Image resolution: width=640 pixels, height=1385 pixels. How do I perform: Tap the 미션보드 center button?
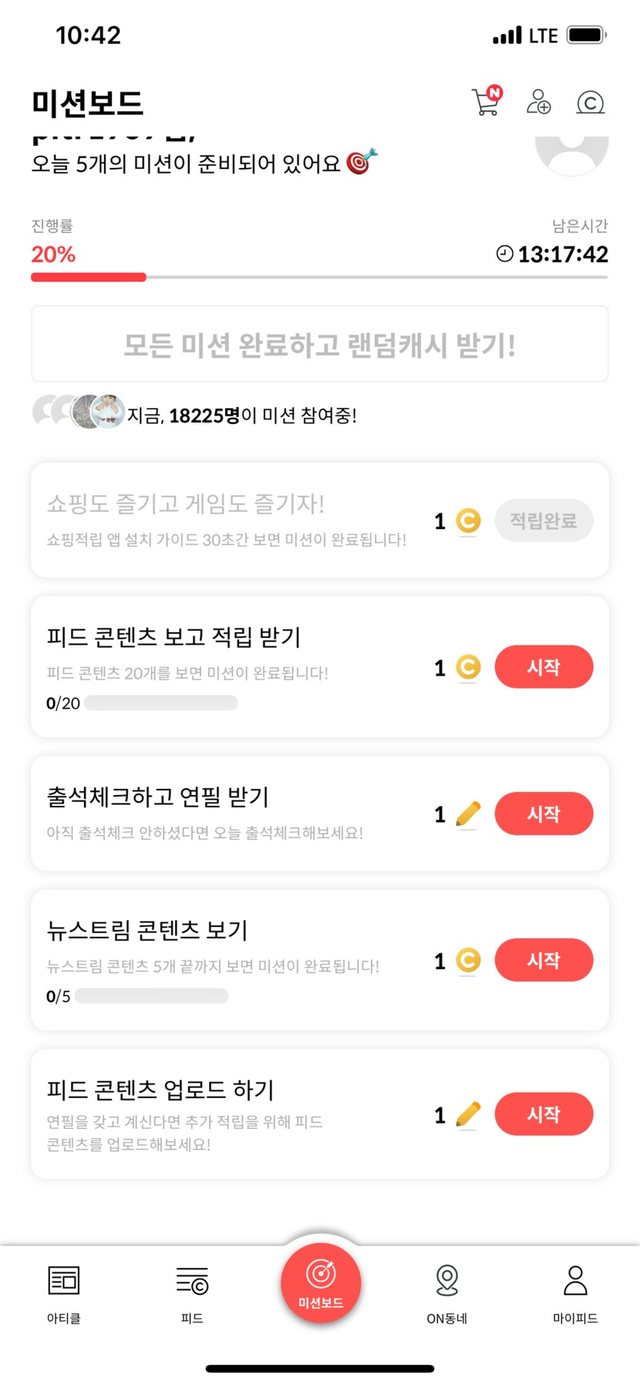tap(320, 1283)
